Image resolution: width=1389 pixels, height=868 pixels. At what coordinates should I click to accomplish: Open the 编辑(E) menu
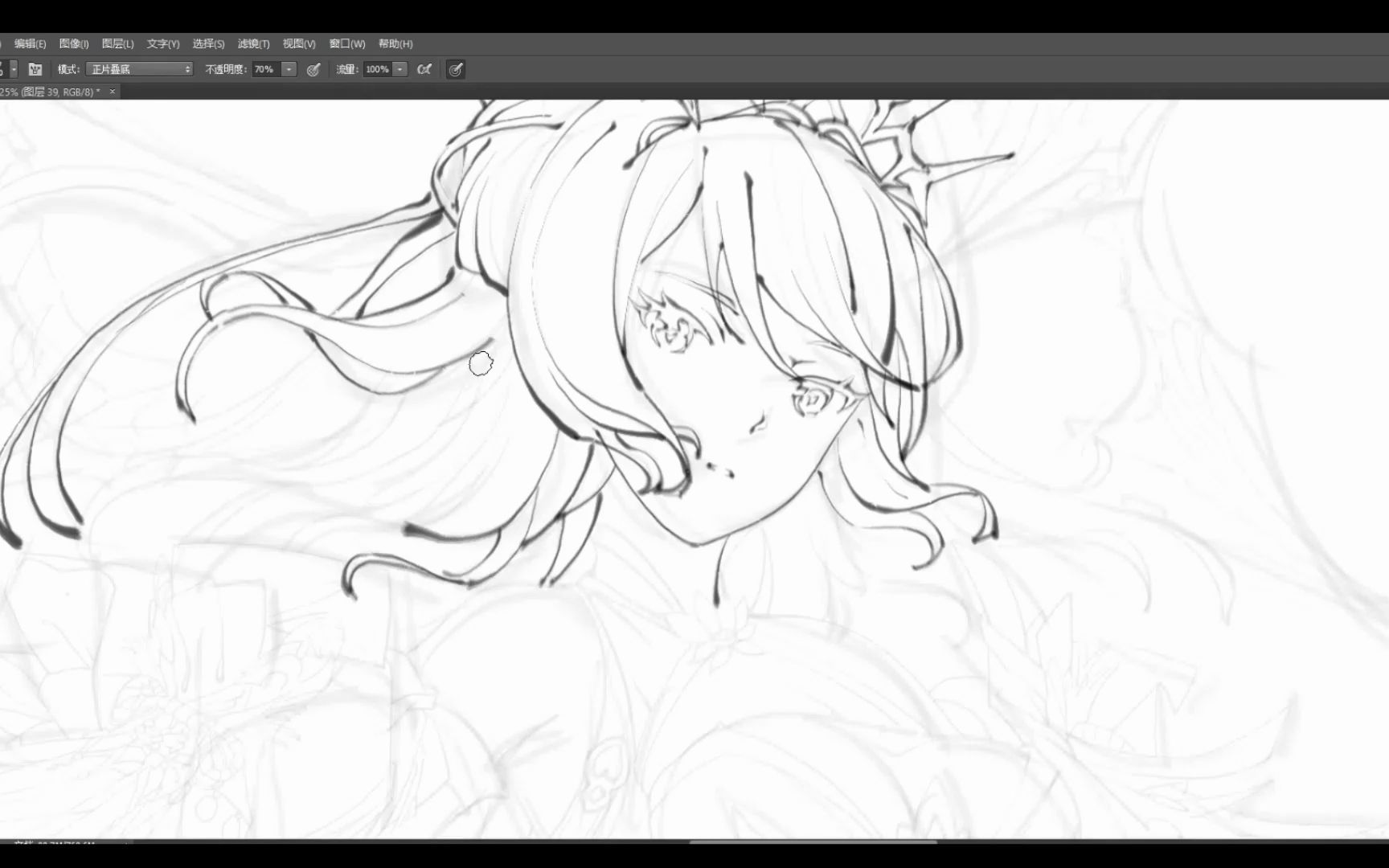pyautogui.click(x=30, y=44)
